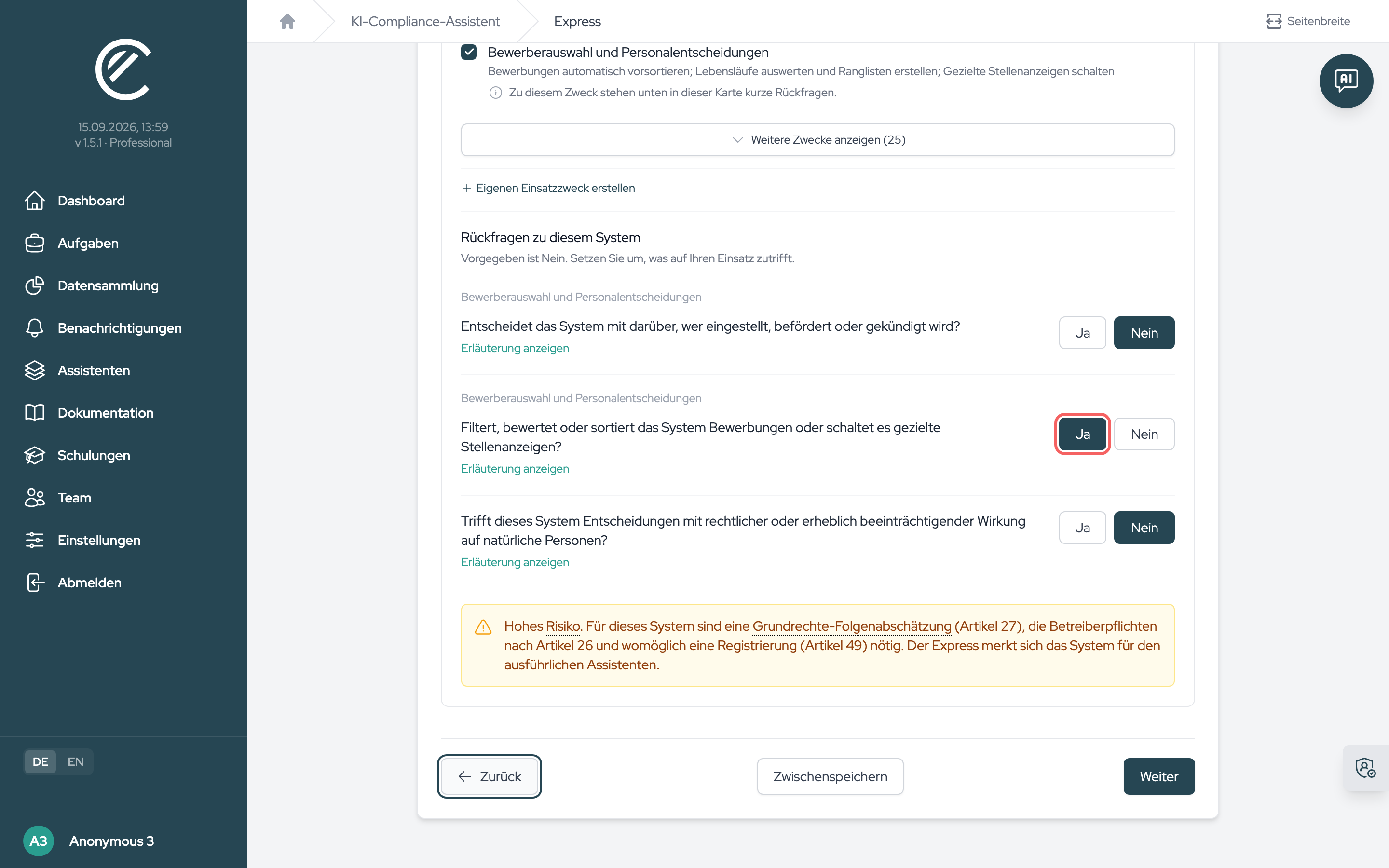Click the Seitenbreite width icon
The height and width of the screenshot is (868, 1389).
(x=1274, y=21)
